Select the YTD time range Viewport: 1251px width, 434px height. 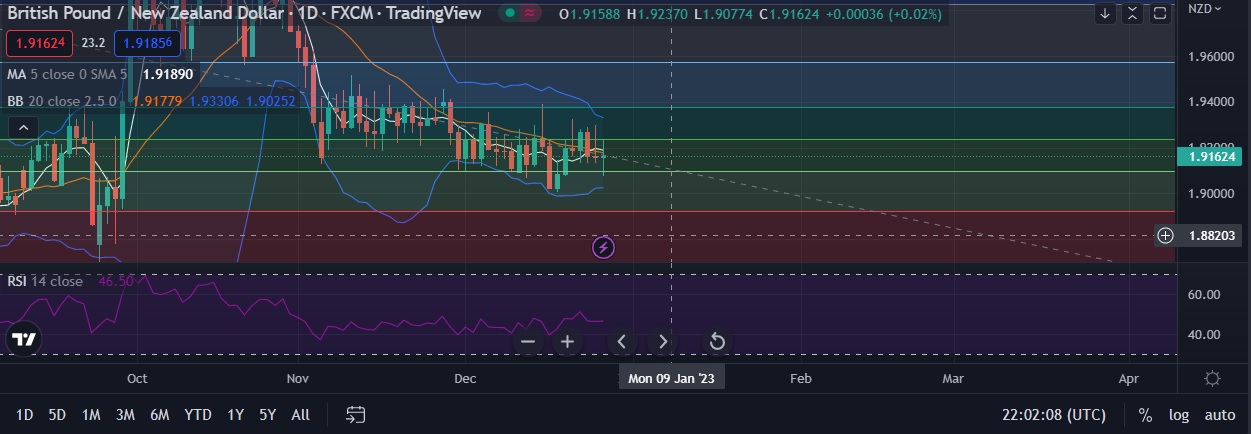click(x=198, y=414)
